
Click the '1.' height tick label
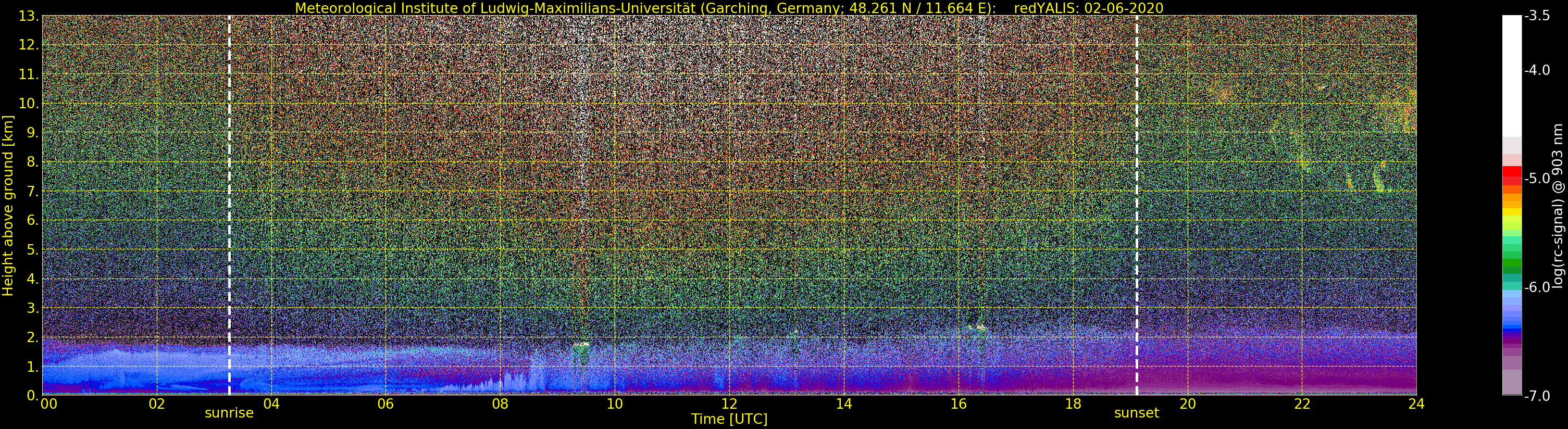32,367
